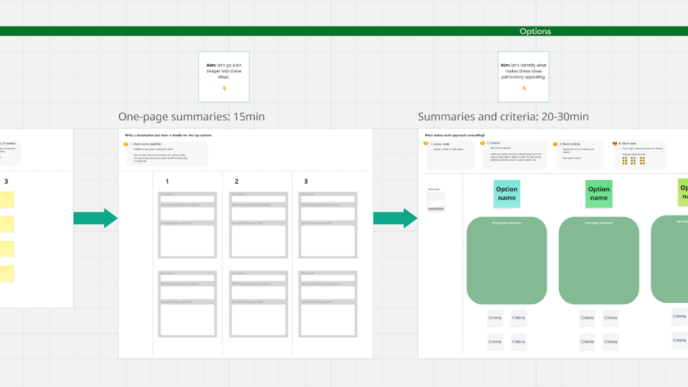Click the emoji beside 'Work alone together' instruction
688x387 pixels.
click(126, 144)
